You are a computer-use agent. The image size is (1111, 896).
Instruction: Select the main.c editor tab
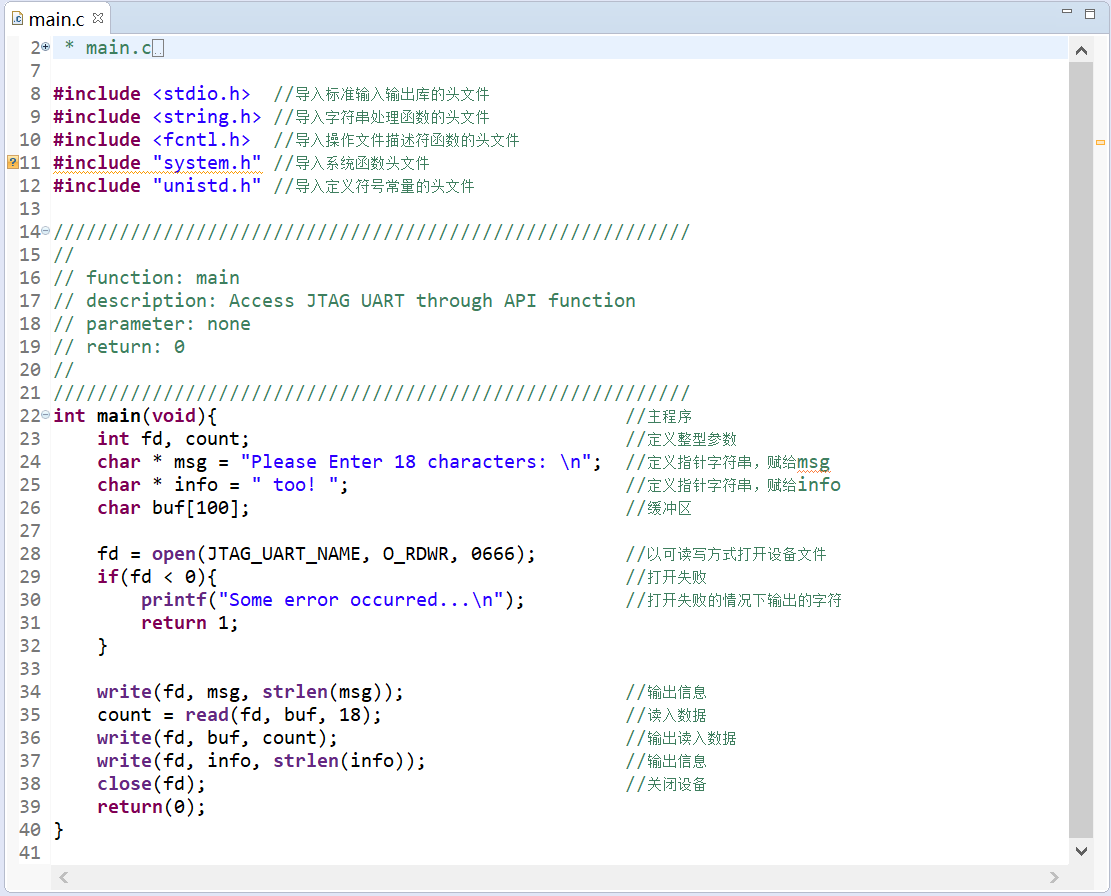pos(55,17)
